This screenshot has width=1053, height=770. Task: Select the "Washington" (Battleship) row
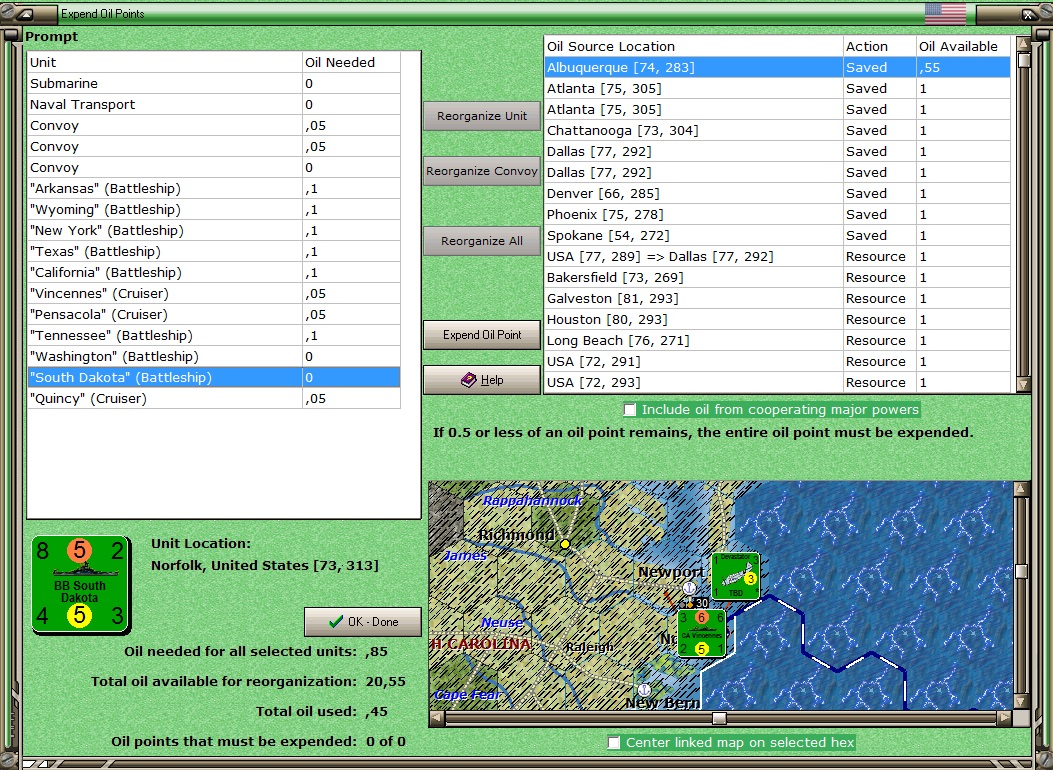pos(214,356)
